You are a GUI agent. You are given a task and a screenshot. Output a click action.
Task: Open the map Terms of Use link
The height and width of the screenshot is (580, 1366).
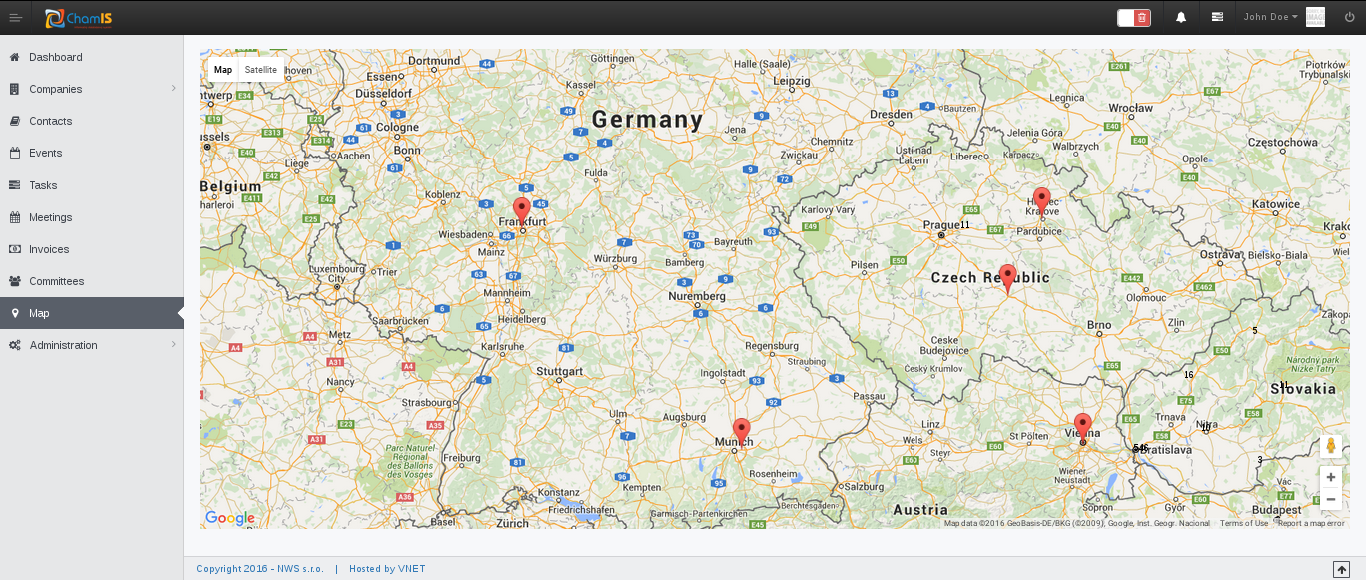[x=1244, y=523]
